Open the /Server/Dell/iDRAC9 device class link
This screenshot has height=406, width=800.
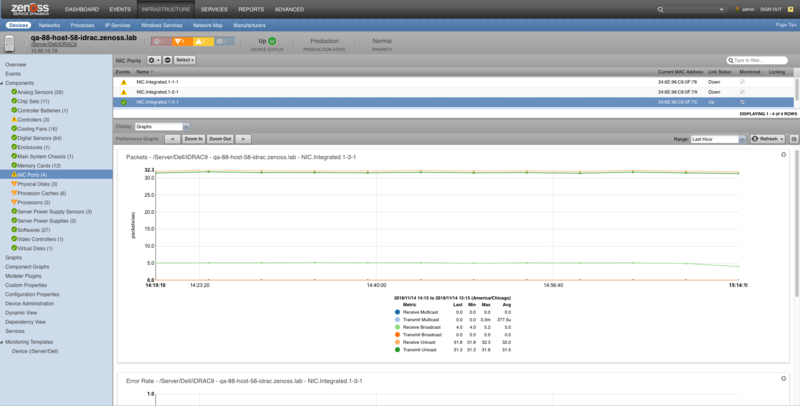coord(54,44)
